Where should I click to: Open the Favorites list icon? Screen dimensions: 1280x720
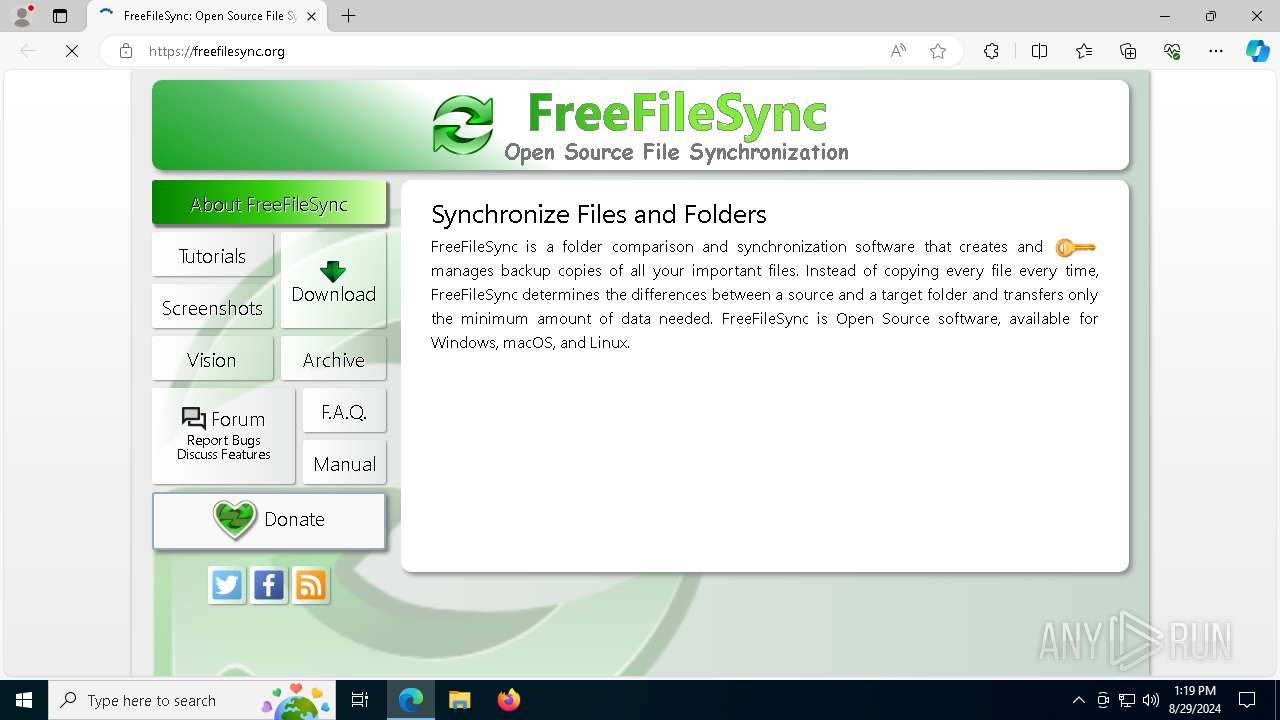coord(1084,51)
